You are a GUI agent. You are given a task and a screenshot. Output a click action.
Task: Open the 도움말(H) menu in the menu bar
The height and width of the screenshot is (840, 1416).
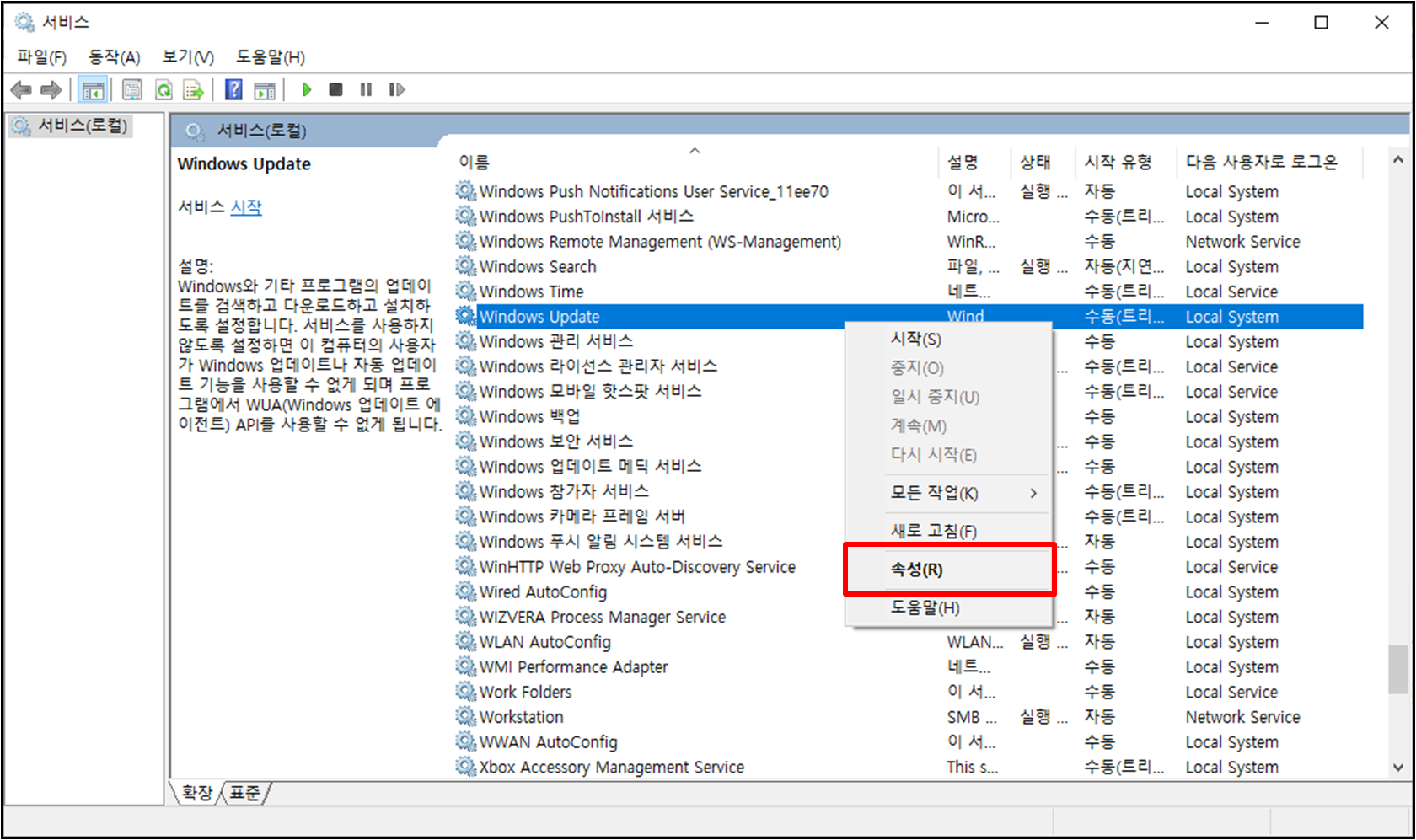pyautogui.click(x=270, y=57)
